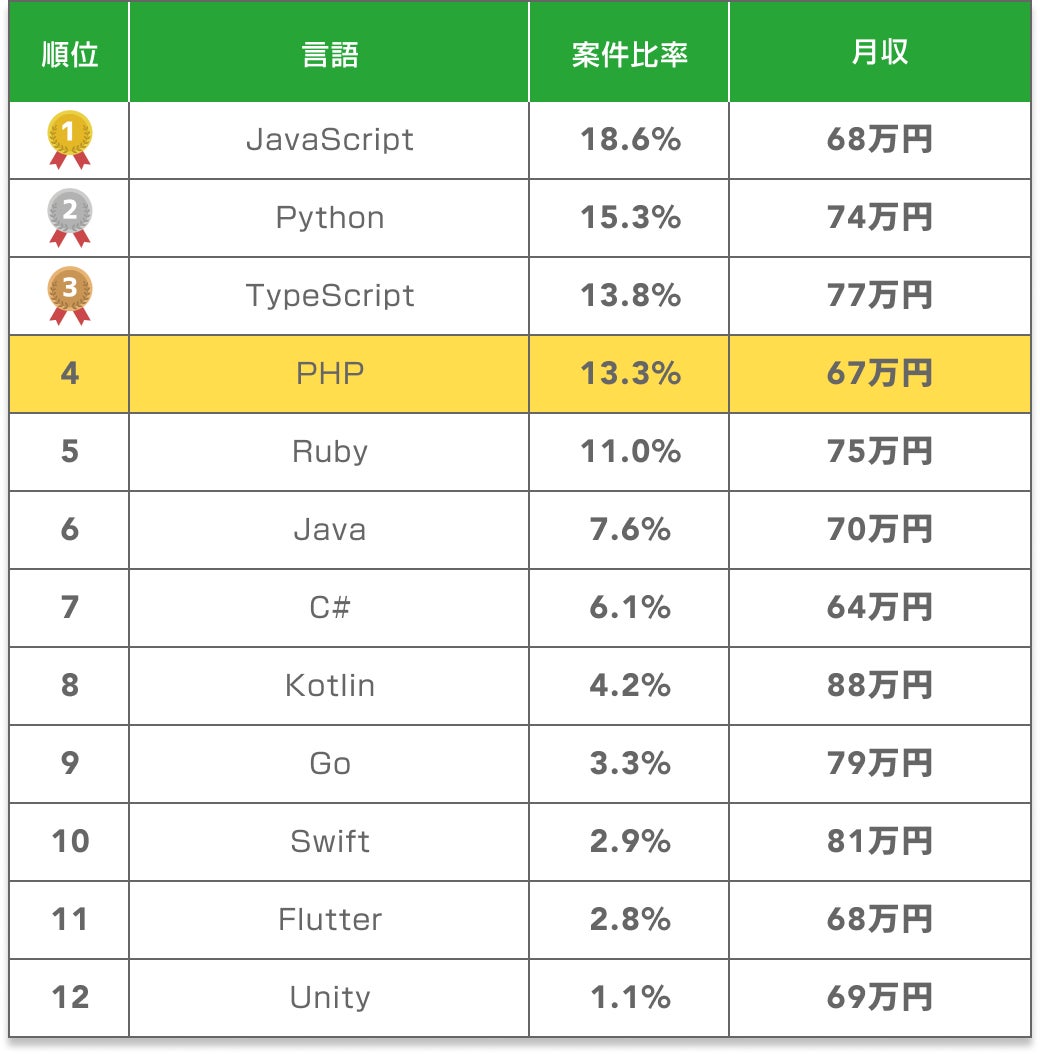Image resolution: width=1040 pixels, height=1054 pixels.
Task: Click the rank number 12 cell
Action: coord(70,998)
